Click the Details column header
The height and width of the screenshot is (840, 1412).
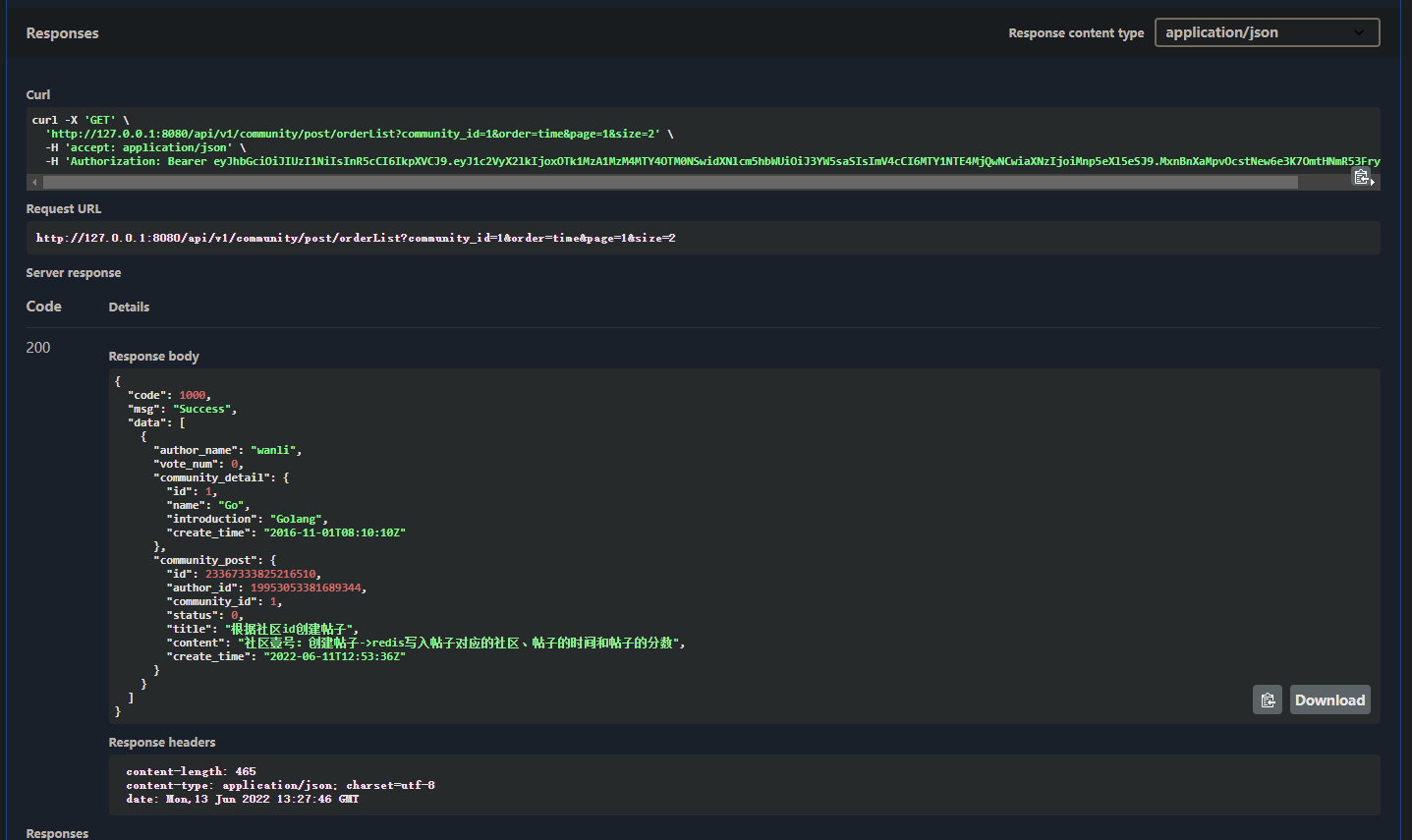coord(129,307)
